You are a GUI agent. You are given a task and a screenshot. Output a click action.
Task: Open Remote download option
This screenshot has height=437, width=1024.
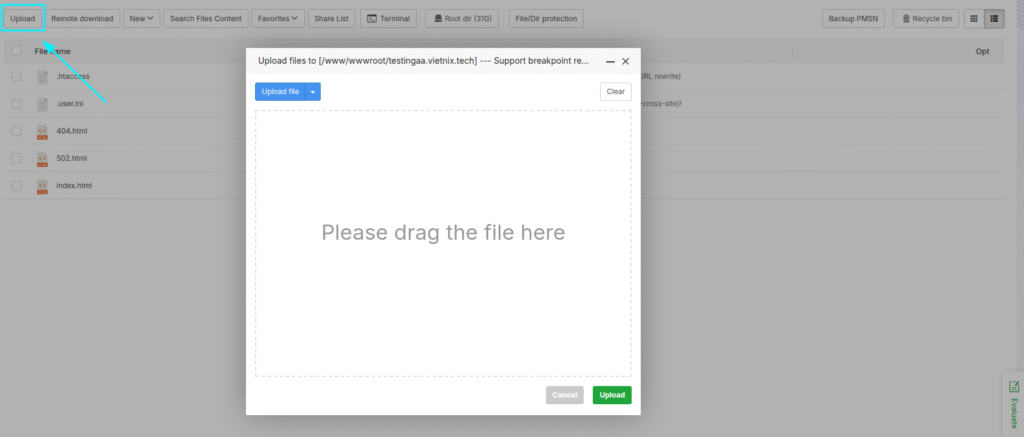click(x=82, y=19)
